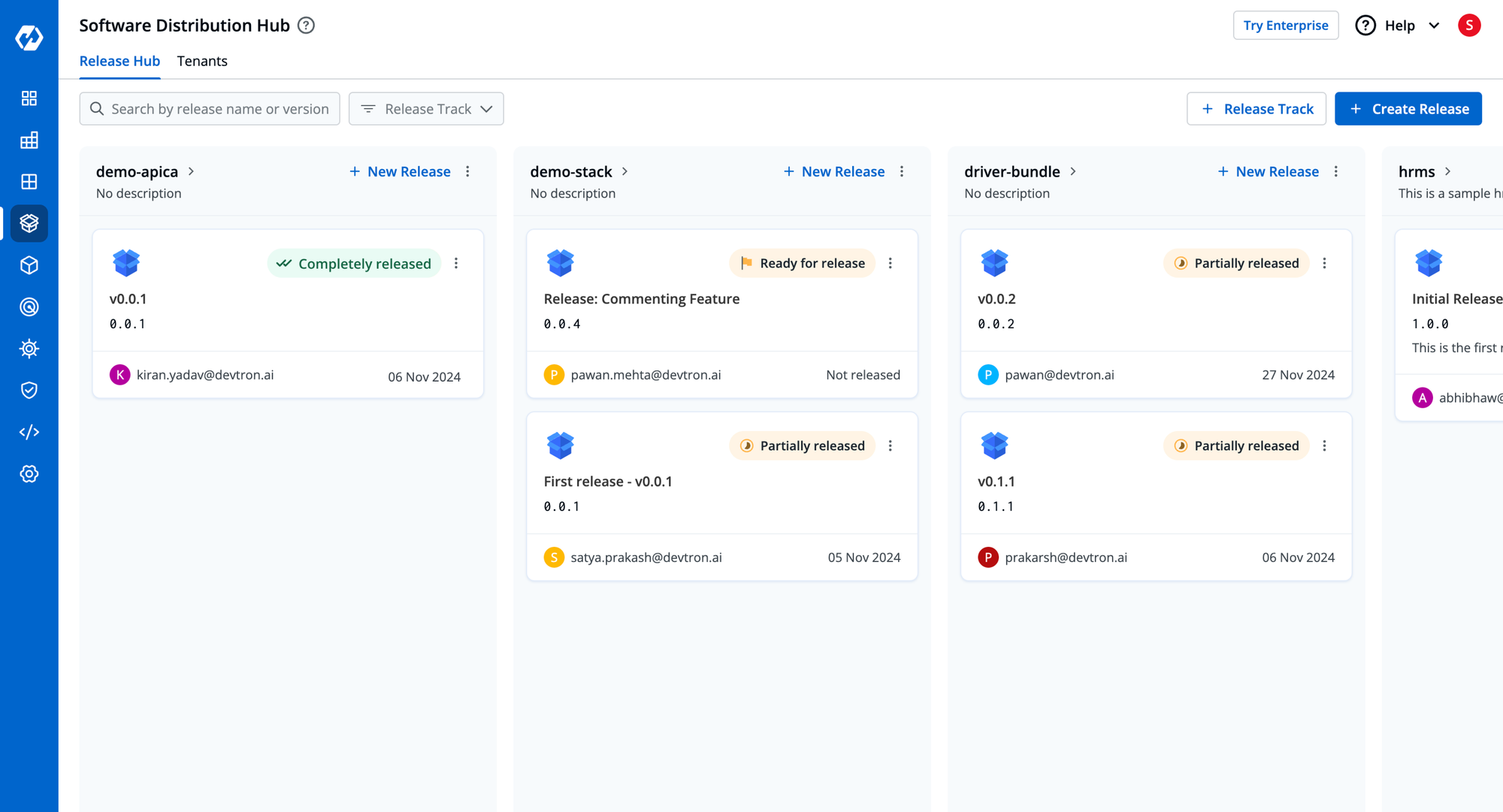This screenshot has width=1503, height=812.
Task: Click the cube/package icon for demo-apica v0.0.1
Action: [126, 262]
